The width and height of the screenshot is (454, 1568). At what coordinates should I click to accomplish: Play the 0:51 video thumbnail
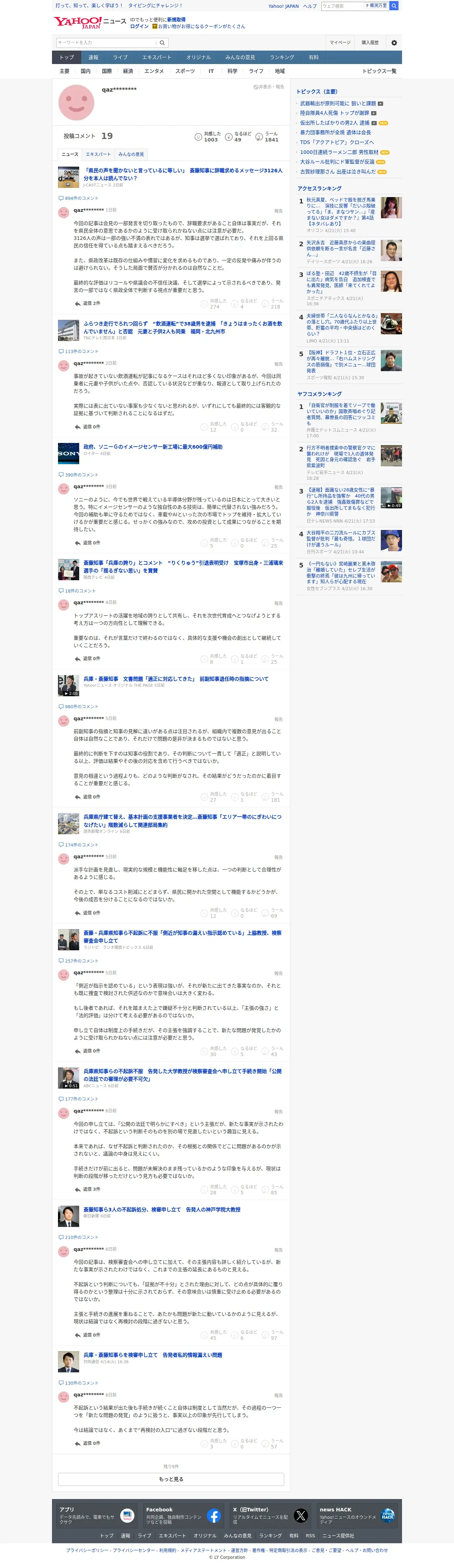(69, 1078)
